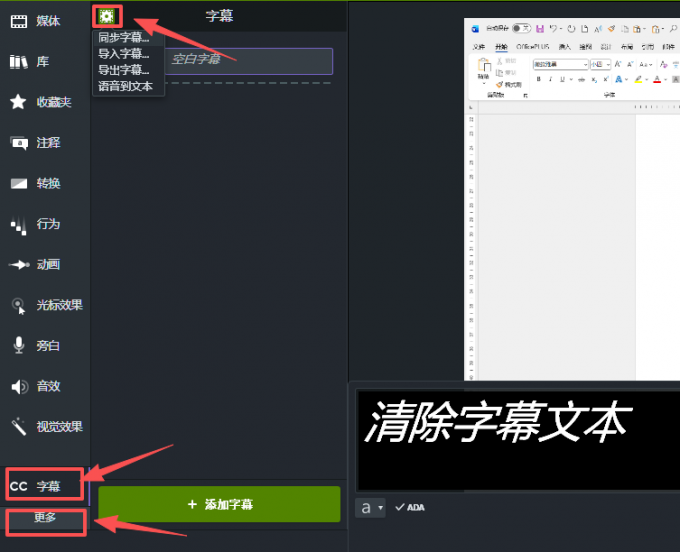The image size is (680, 552).
Task: Expand the highlight color dropdown arrow in Word
Action: [x=647, y=79]
